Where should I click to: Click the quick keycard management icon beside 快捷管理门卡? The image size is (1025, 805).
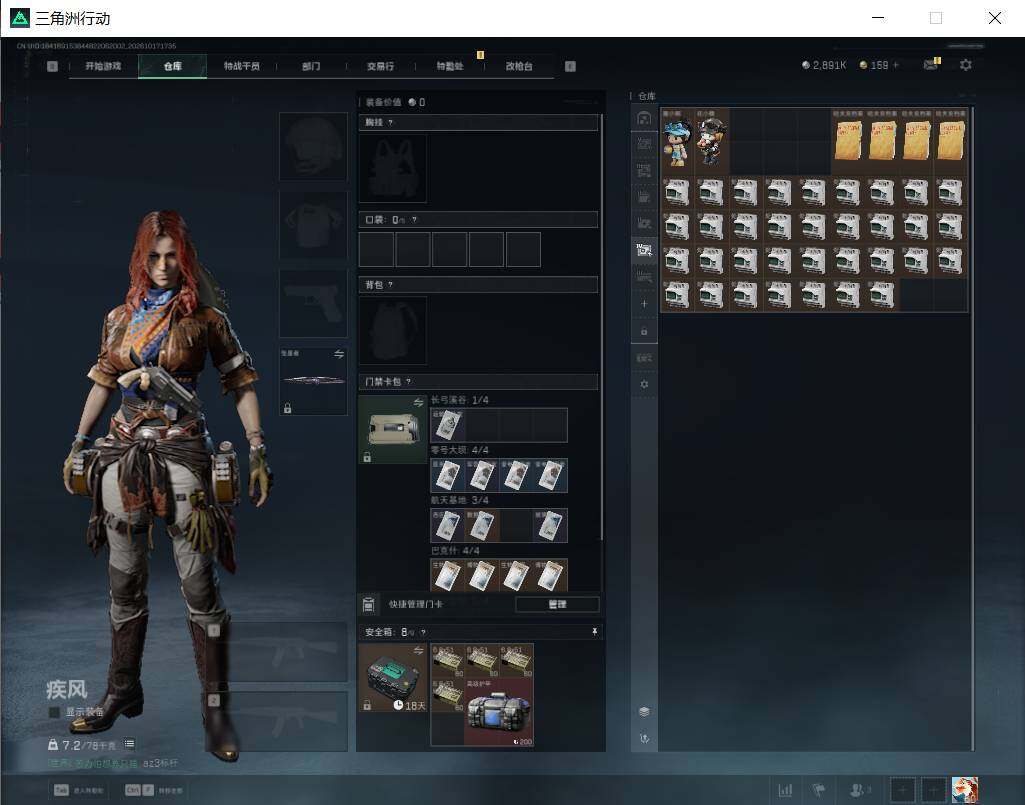pyautogui.click(x=369, y=604)
